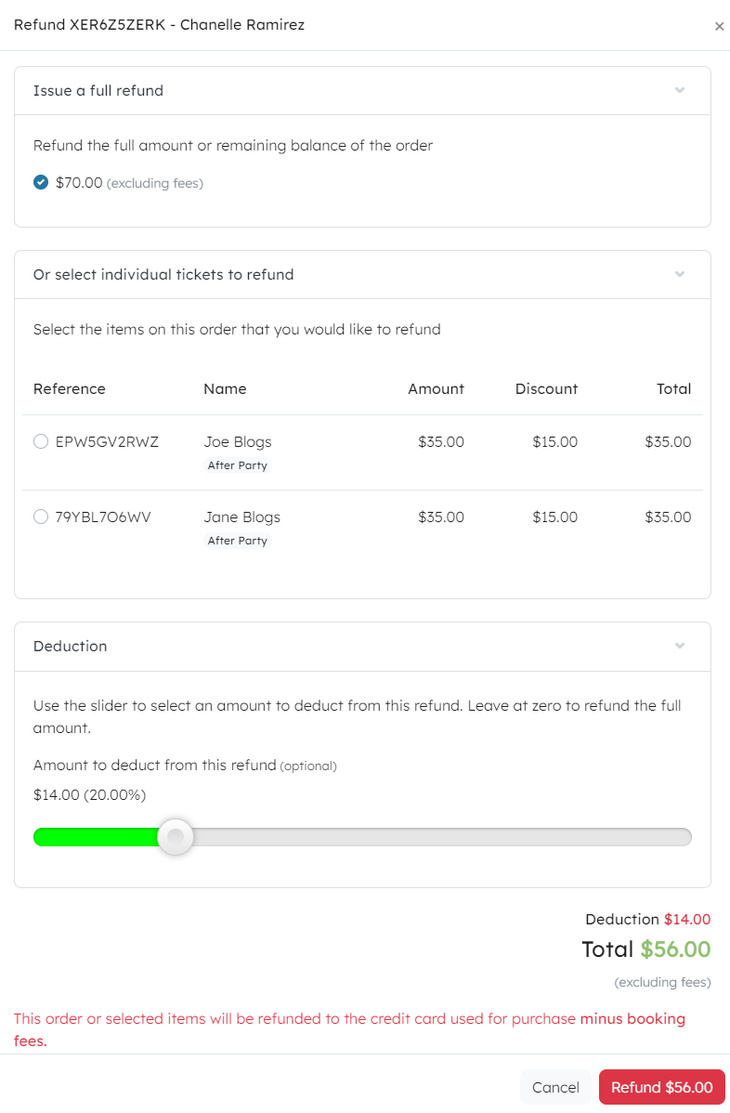Collapse the 'Or select individual tickets to refund' section

(x=679, y=274)
